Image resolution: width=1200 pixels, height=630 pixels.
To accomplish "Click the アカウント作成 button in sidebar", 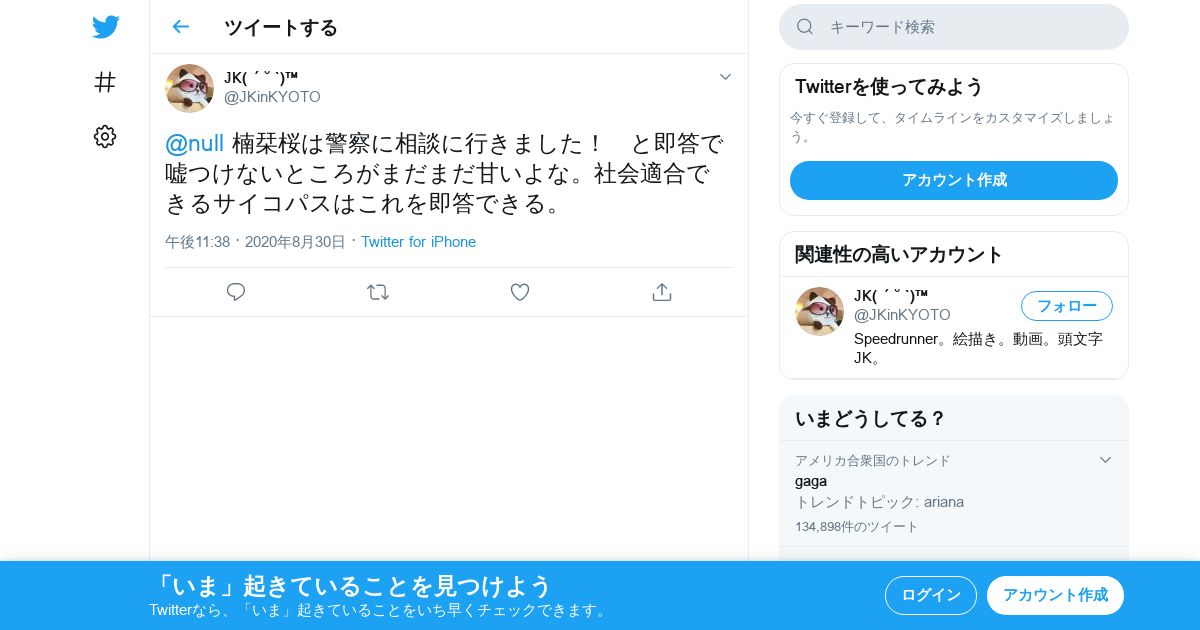I will click(x=954, y=180).
